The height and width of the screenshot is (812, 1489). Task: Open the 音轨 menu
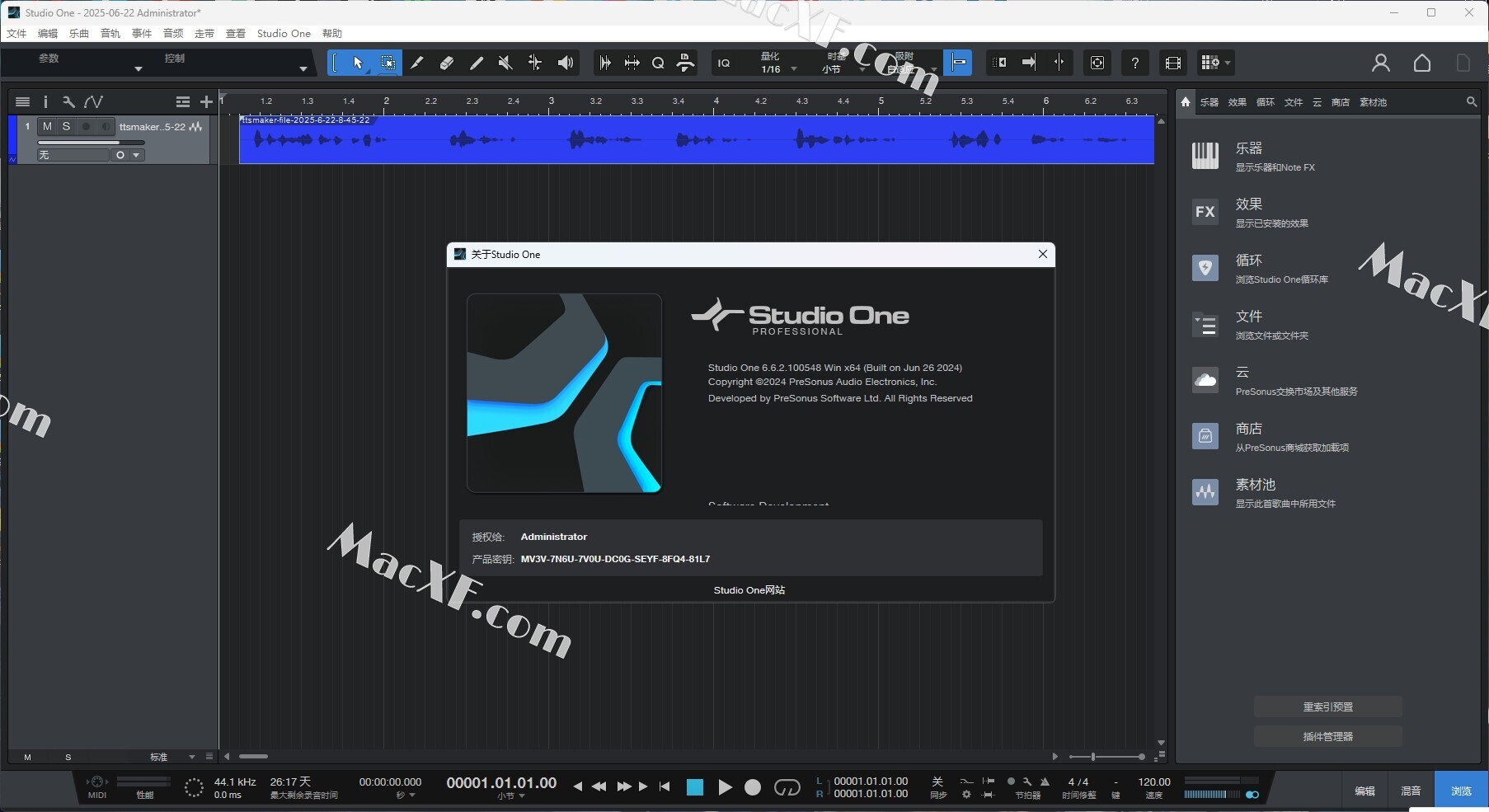[110, 34]
